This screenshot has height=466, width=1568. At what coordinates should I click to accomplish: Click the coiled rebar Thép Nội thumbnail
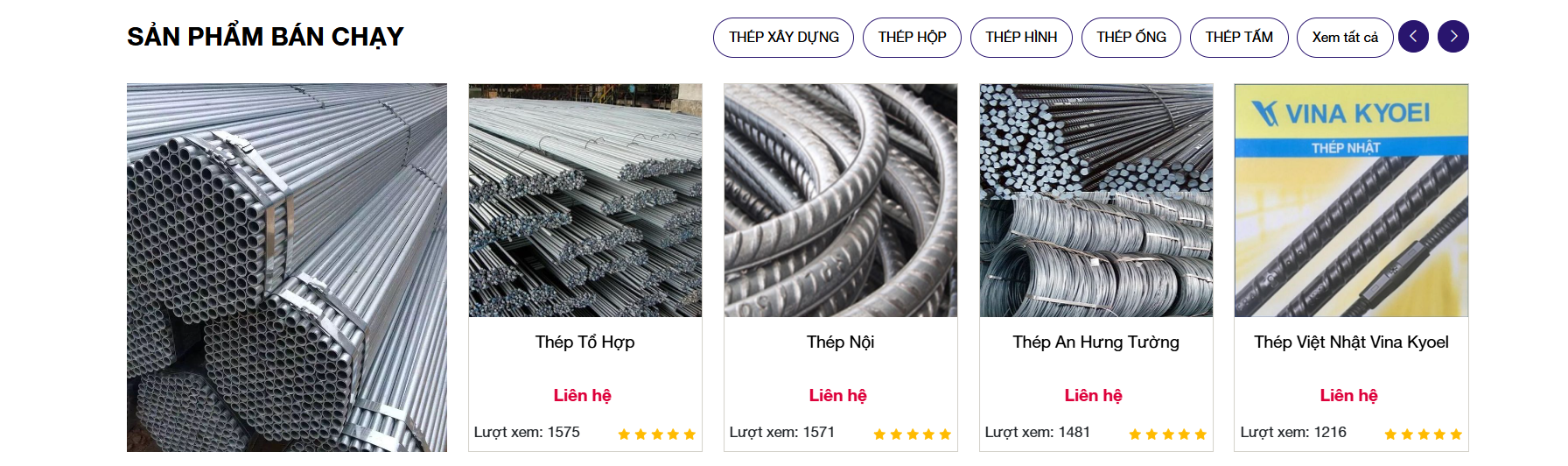coord(841,201)
